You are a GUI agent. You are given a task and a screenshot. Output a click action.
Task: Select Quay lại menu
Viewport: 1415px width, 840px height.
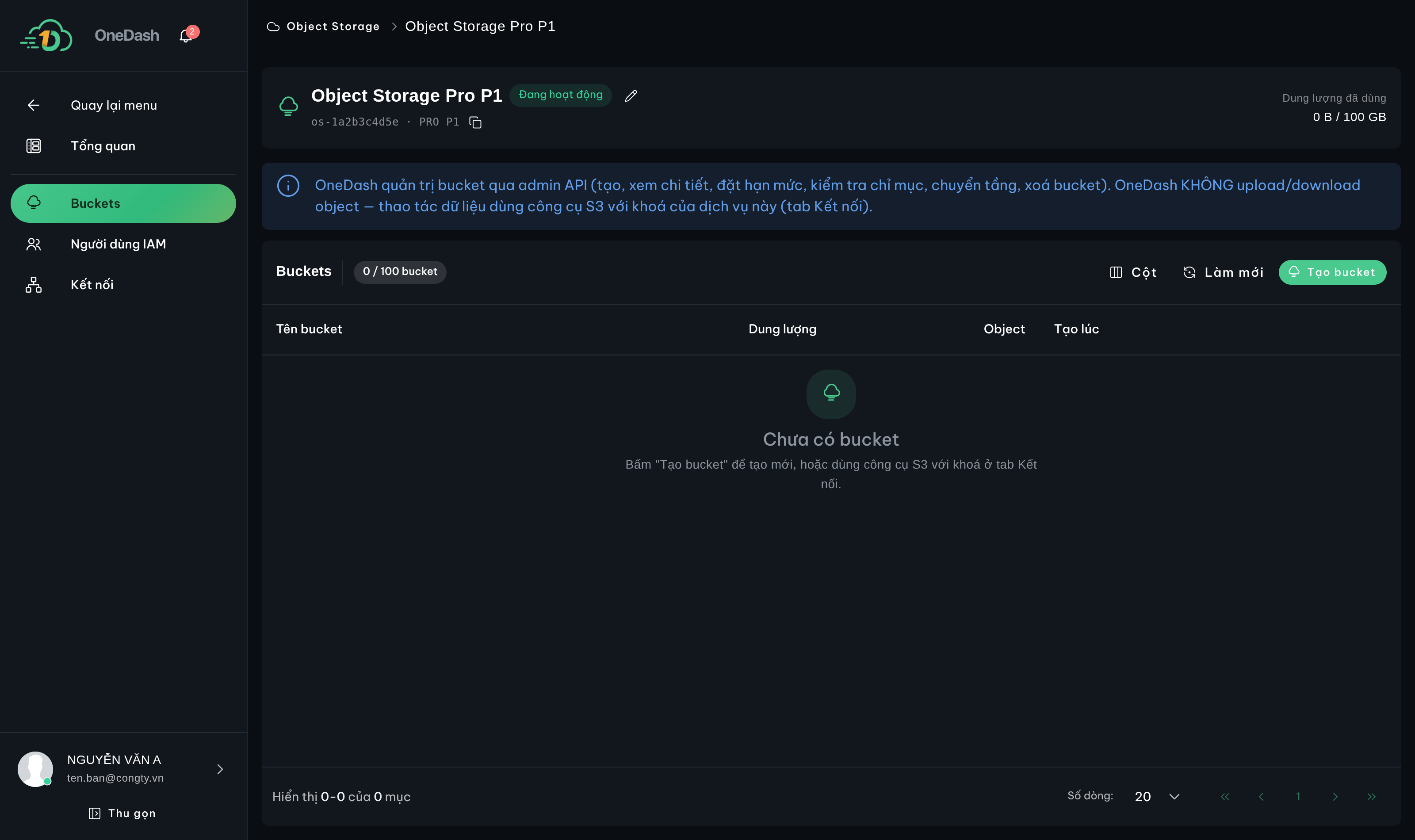point(123,105)
